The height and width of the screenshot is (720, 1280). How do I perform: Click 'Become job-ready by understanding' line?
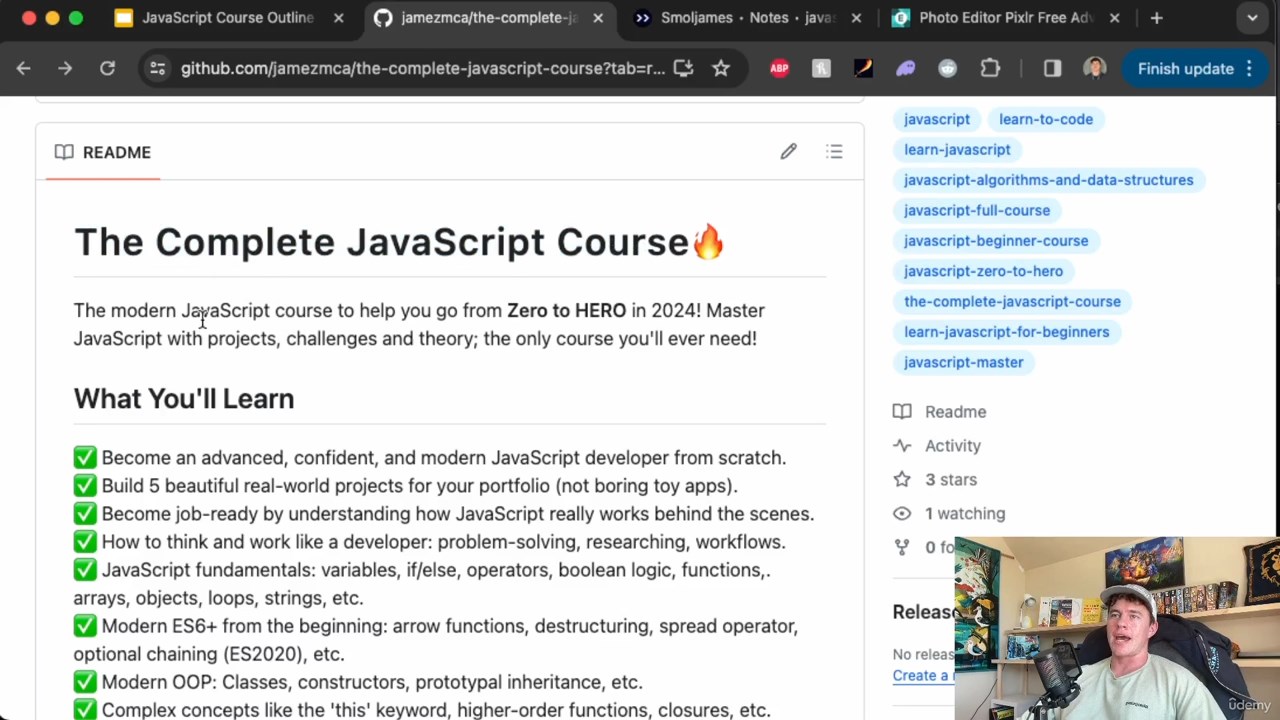pos(444,513)
